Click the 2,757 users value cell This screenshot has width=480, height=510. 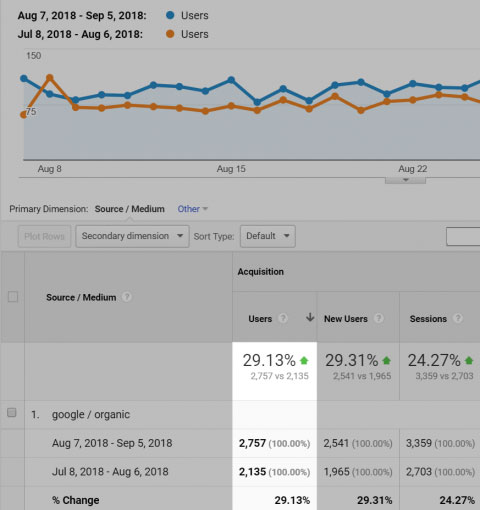(274, 443)
